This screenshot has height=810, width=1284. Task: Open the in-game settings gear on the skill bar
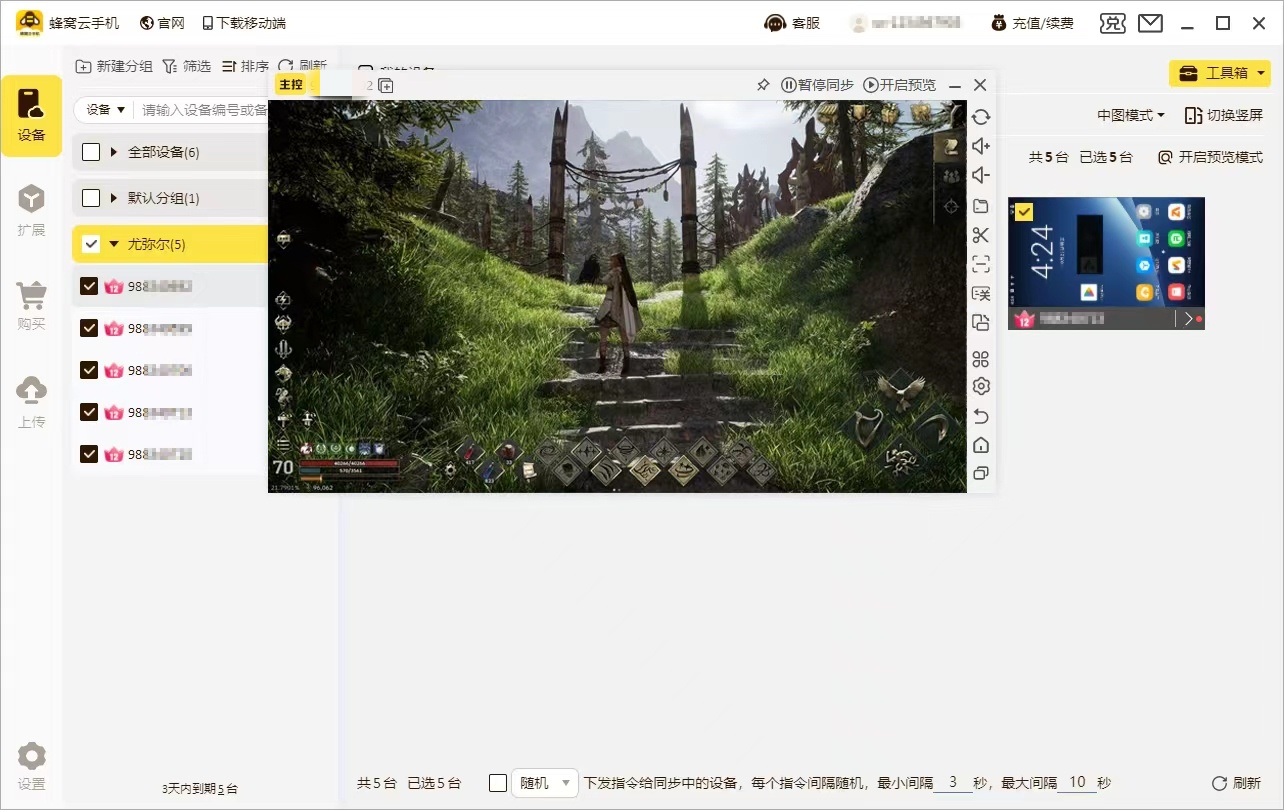(450, 468)
